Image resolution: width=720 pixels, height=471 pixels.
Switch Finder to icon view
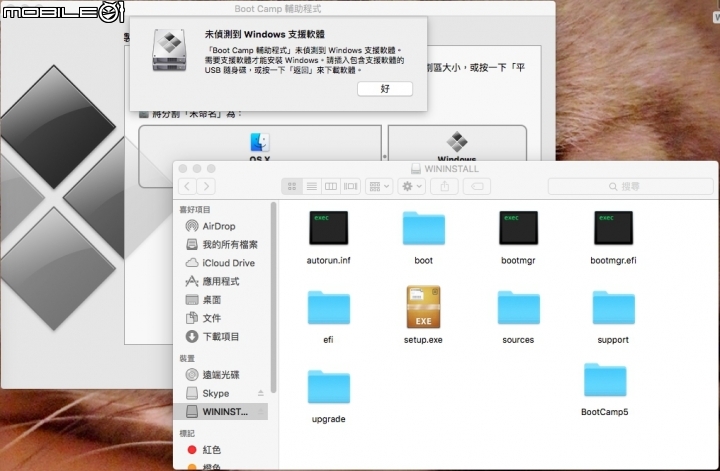(292, 186)
